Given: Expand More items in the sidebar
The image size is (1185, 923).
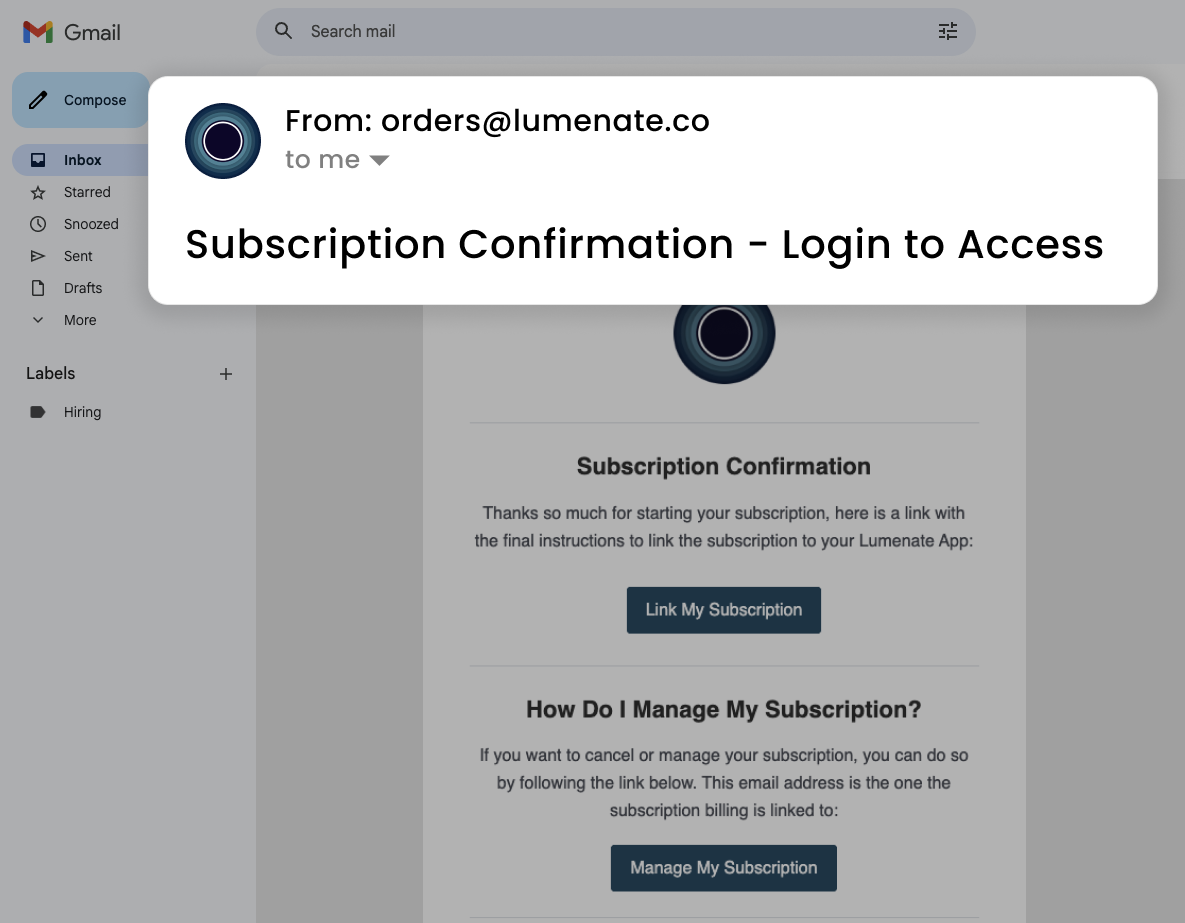Looking at the screenshot, I should click(x=66, y=320).
